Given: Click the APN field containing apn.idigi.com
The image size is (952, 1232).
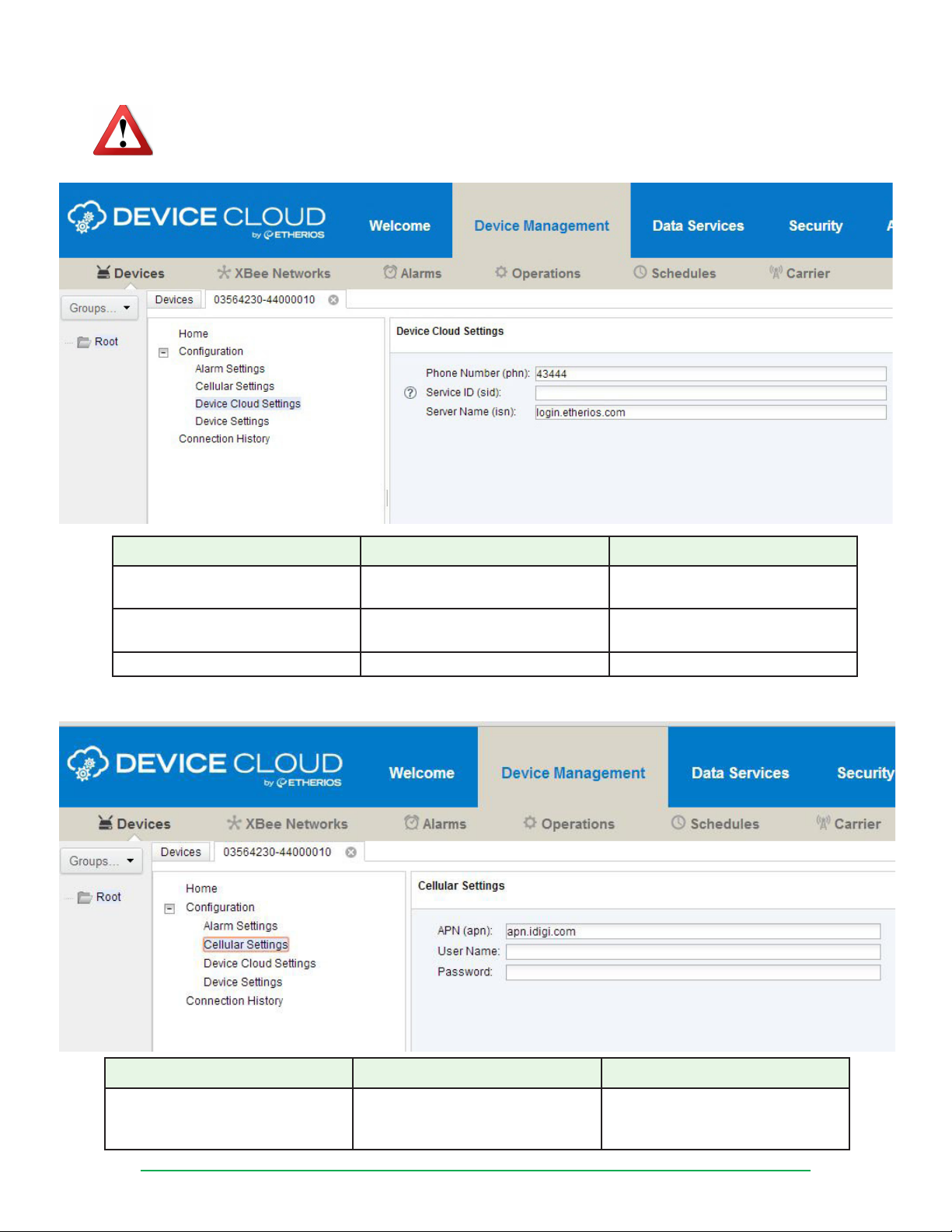Looking at the screenshot, I should click(693, 931).
